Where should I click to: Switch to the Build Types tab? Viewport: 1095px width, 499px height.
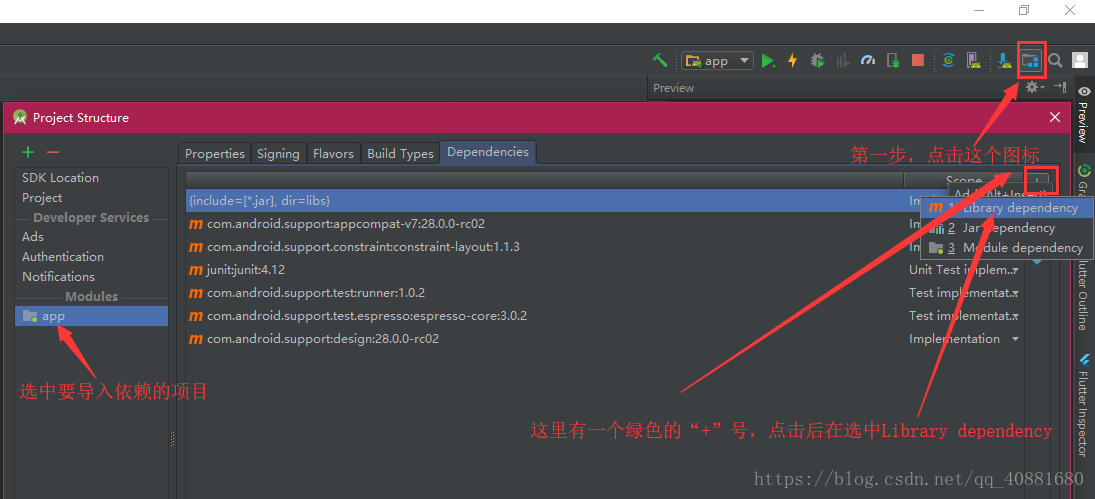click(x=400, y=154)
